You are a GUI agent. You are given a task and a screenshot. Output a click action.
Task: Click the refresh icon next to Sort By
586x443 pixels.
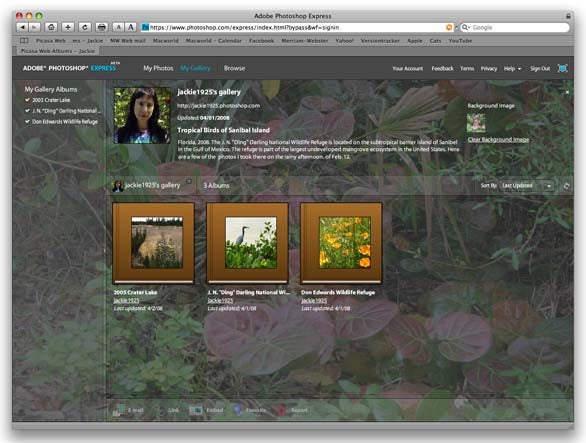click(x=566, y=186)
